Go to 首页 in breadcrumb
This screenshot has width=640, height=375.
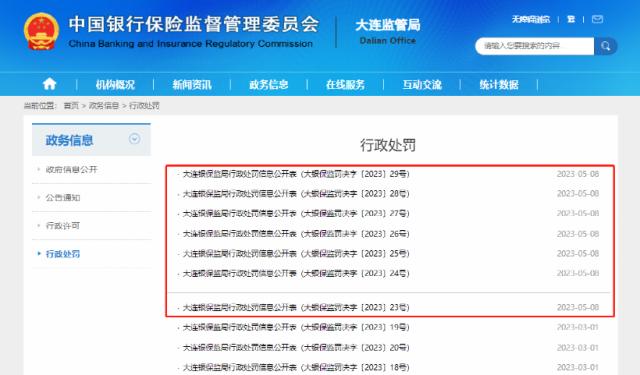point(71,106)
